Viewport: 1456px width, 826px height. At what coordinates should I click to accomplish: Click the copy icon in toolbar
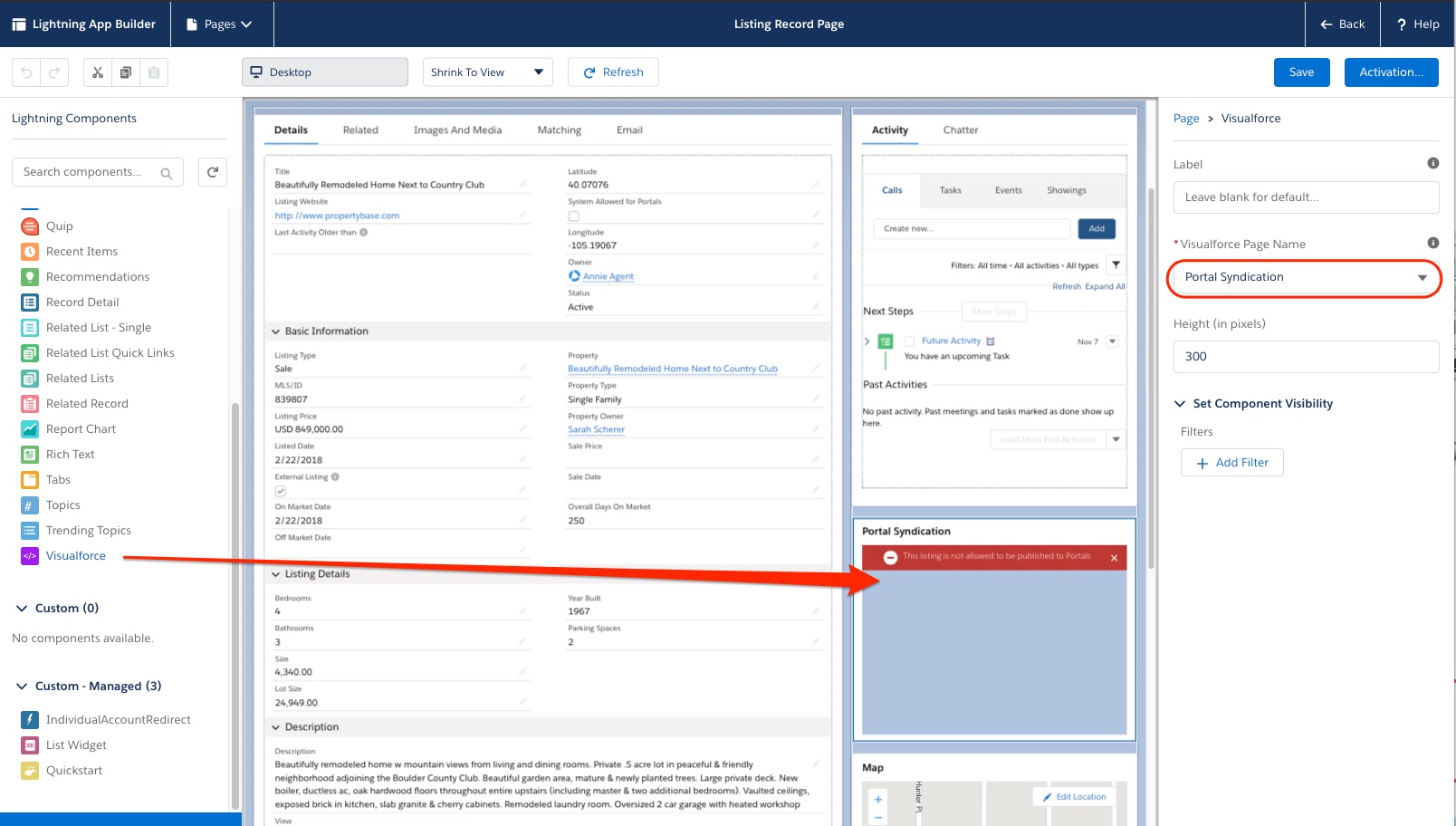click(x=126, y=72)
